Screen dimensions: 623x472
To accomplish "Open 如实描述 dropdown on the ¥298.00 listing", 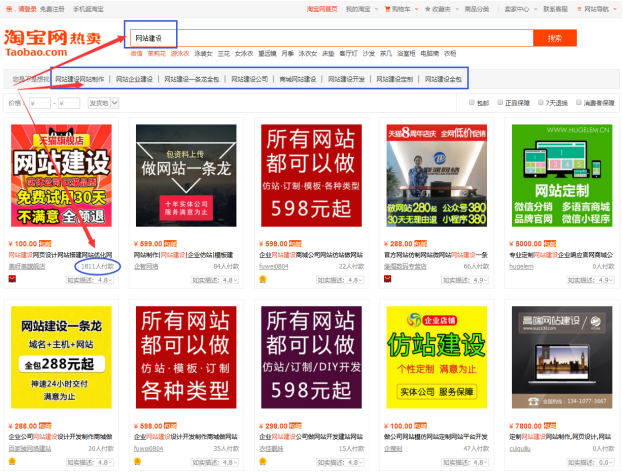I will click(x=340, y=462).
